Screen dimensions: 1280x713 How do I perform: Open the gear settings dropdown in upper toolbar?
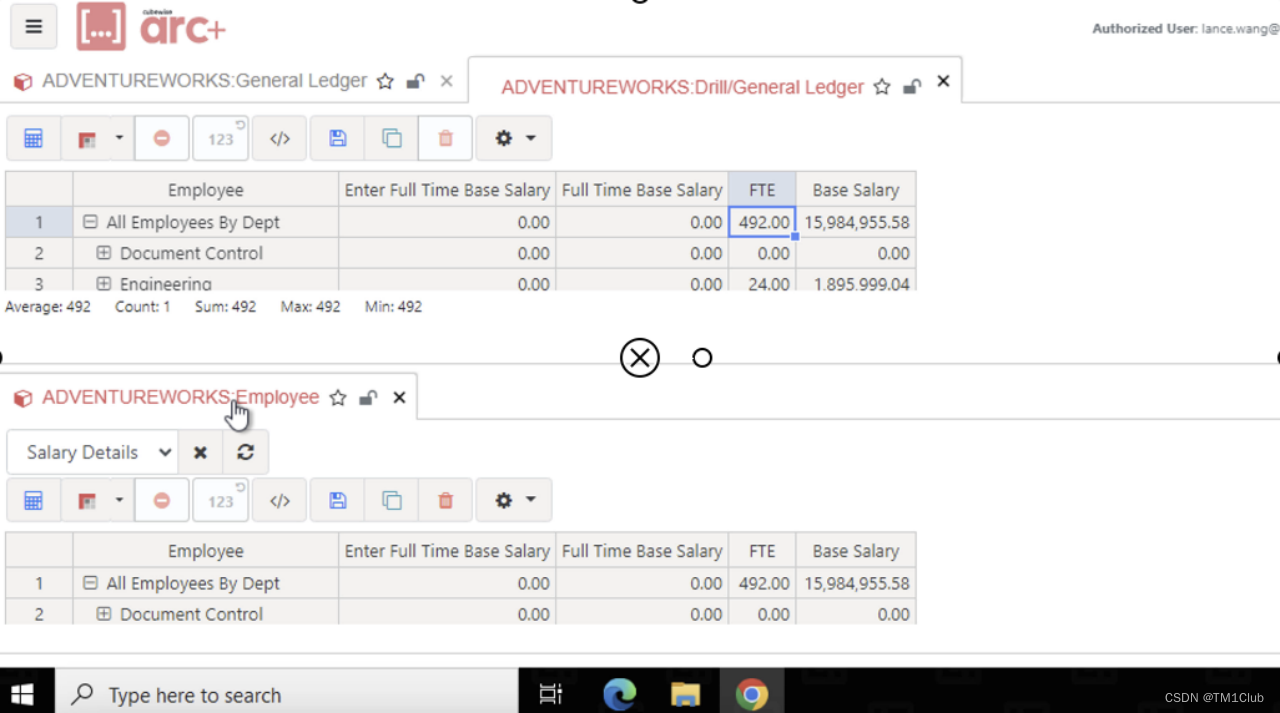click(x=514, y=139)
